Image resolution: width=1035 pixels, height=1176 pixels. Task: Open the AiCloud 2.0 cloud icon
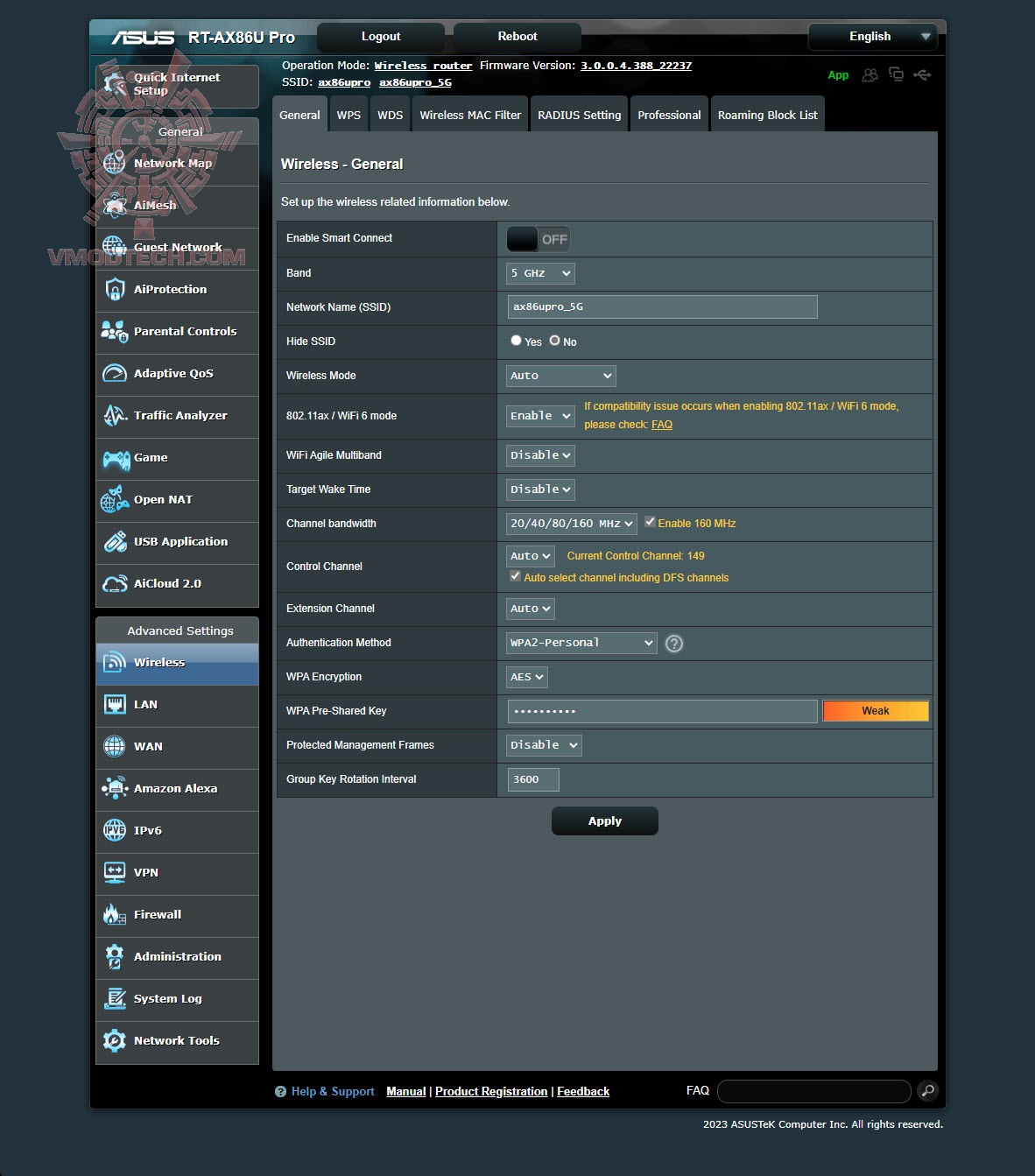click(115, 584)
